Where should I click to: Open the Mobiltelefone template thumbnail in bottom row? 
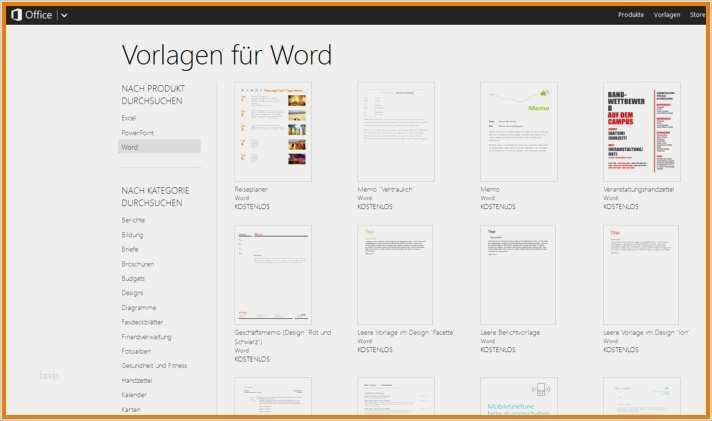coord(519,396)
